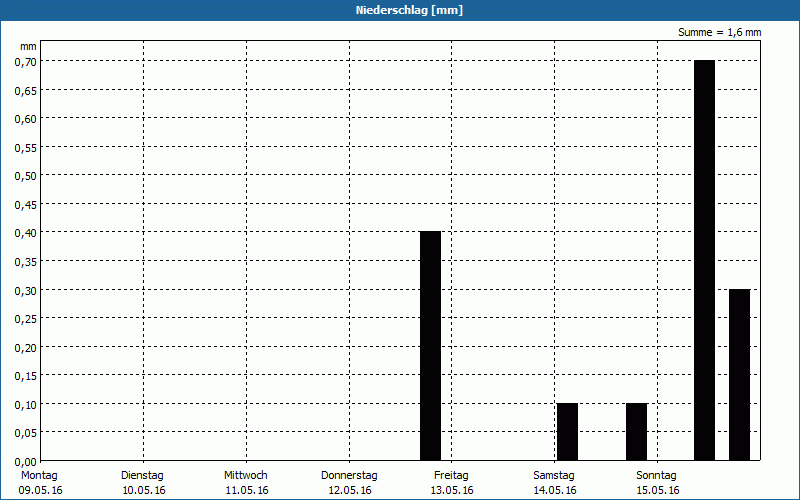
Task: Click the 0,60 y-axis value
Action: pos(26,119)
